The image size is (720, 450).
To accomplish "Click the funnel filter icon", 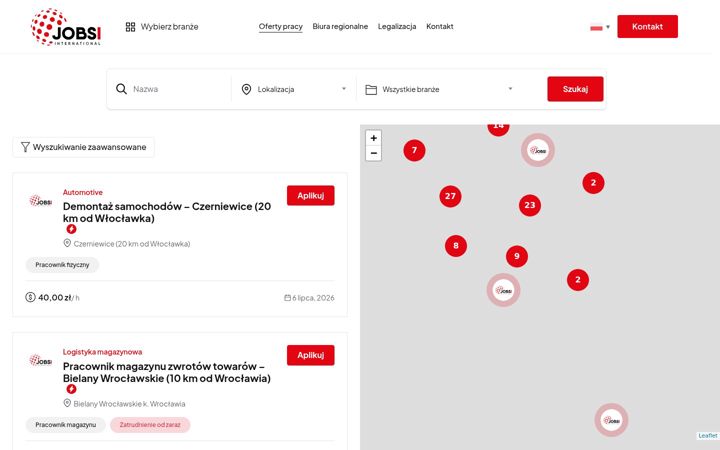I will pyautogui.click(x=25, y=147).
